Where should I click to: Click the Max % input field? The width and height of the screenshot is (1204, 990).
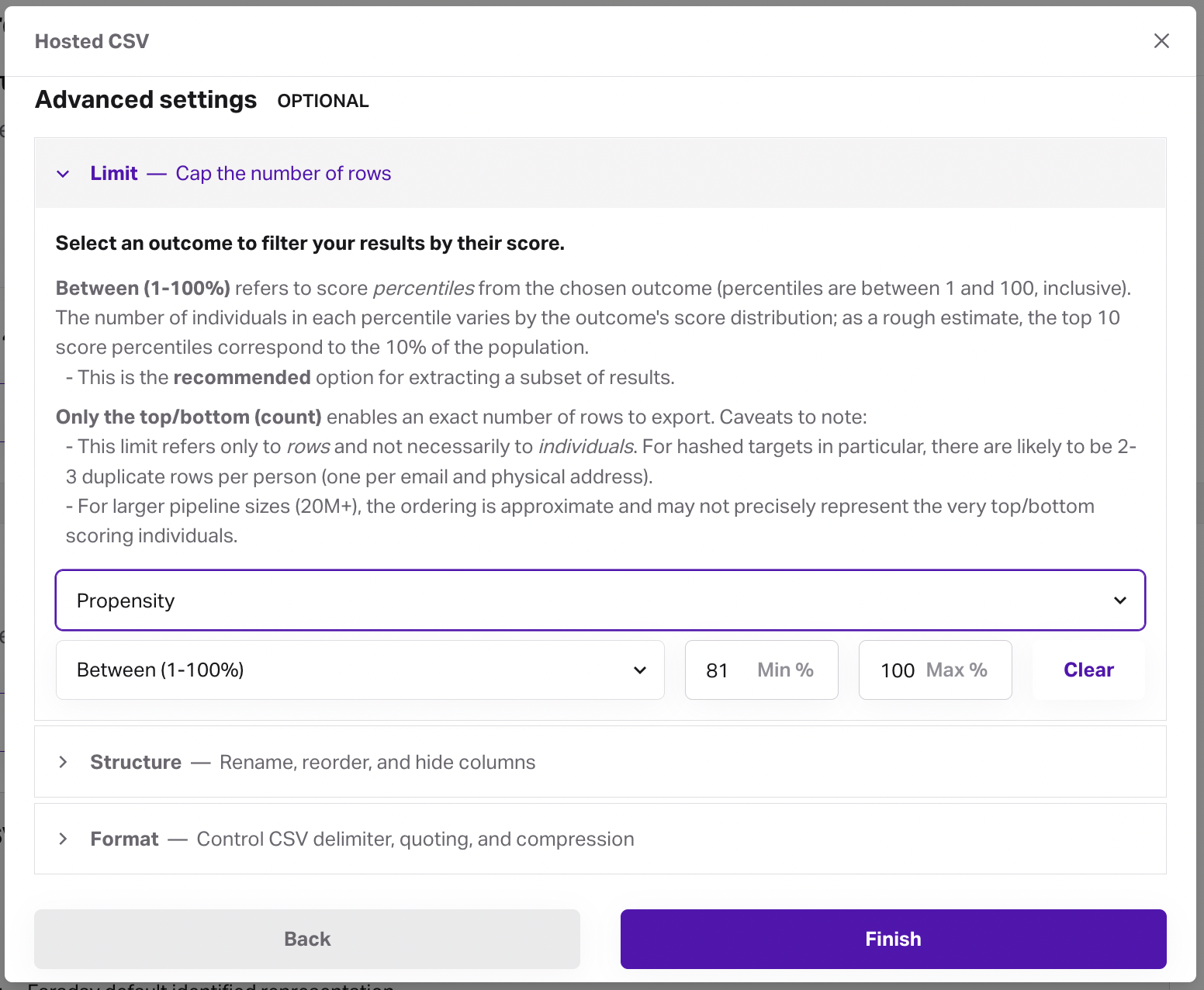coord(935,670)
